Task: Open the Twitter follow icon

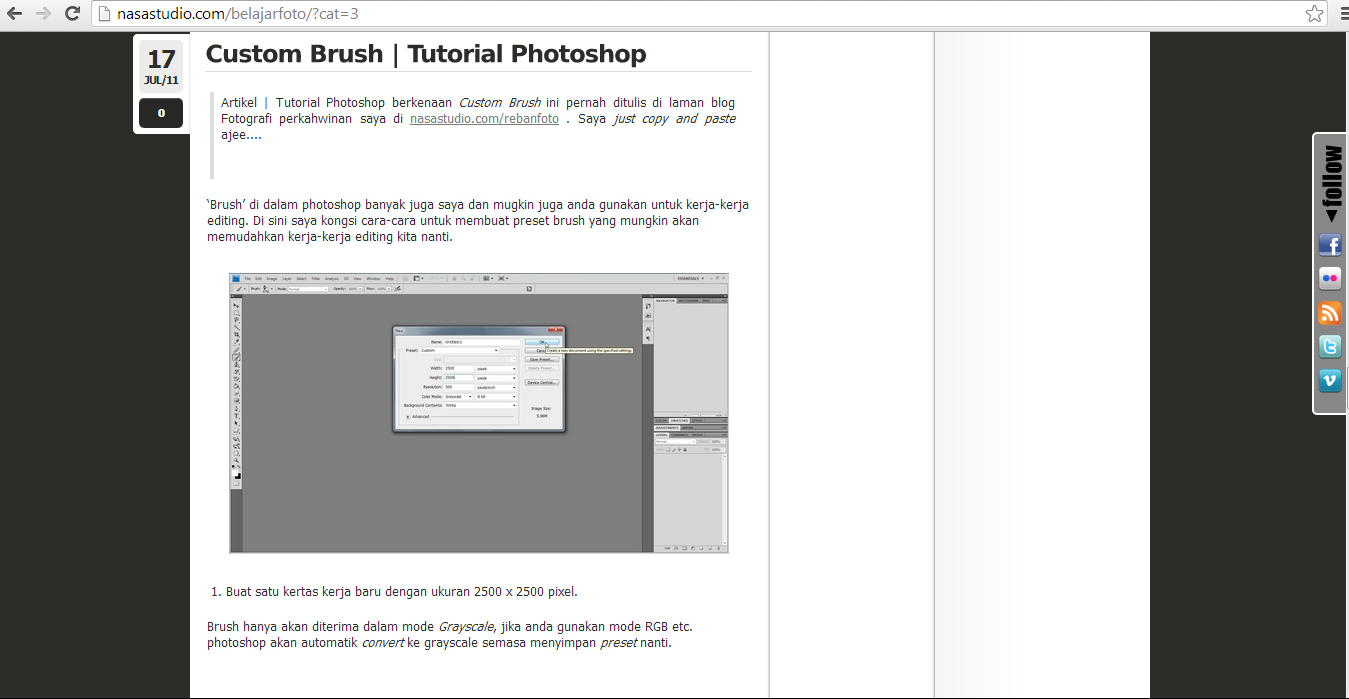Action: [x=1329, y=347]
